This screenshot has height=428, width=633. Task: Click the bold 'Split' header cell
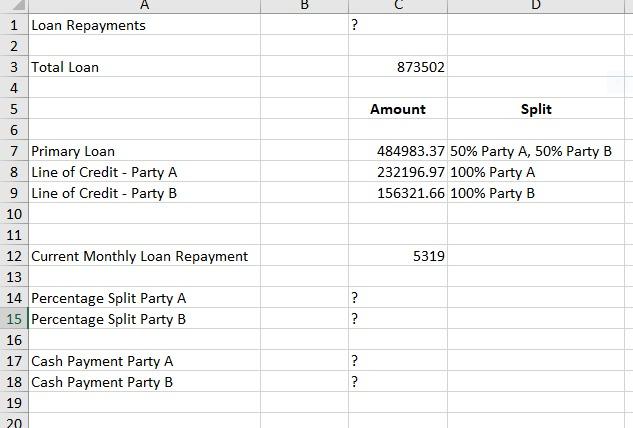(536, 109)
